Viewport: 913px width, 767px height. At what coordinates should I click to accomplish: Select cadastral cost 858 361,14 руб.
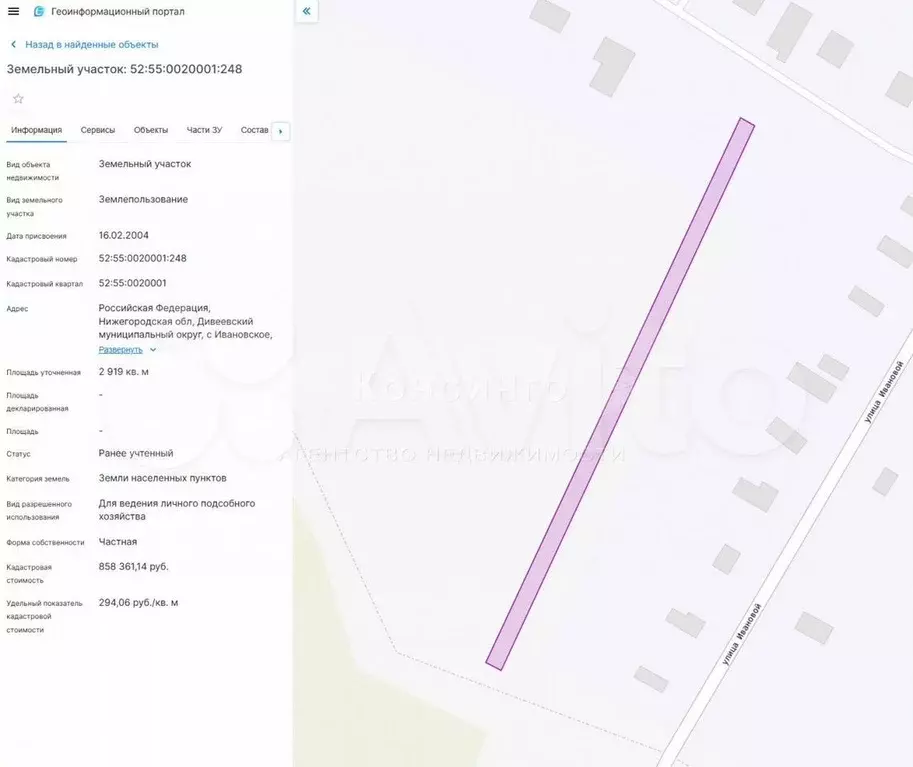[133, 567]
